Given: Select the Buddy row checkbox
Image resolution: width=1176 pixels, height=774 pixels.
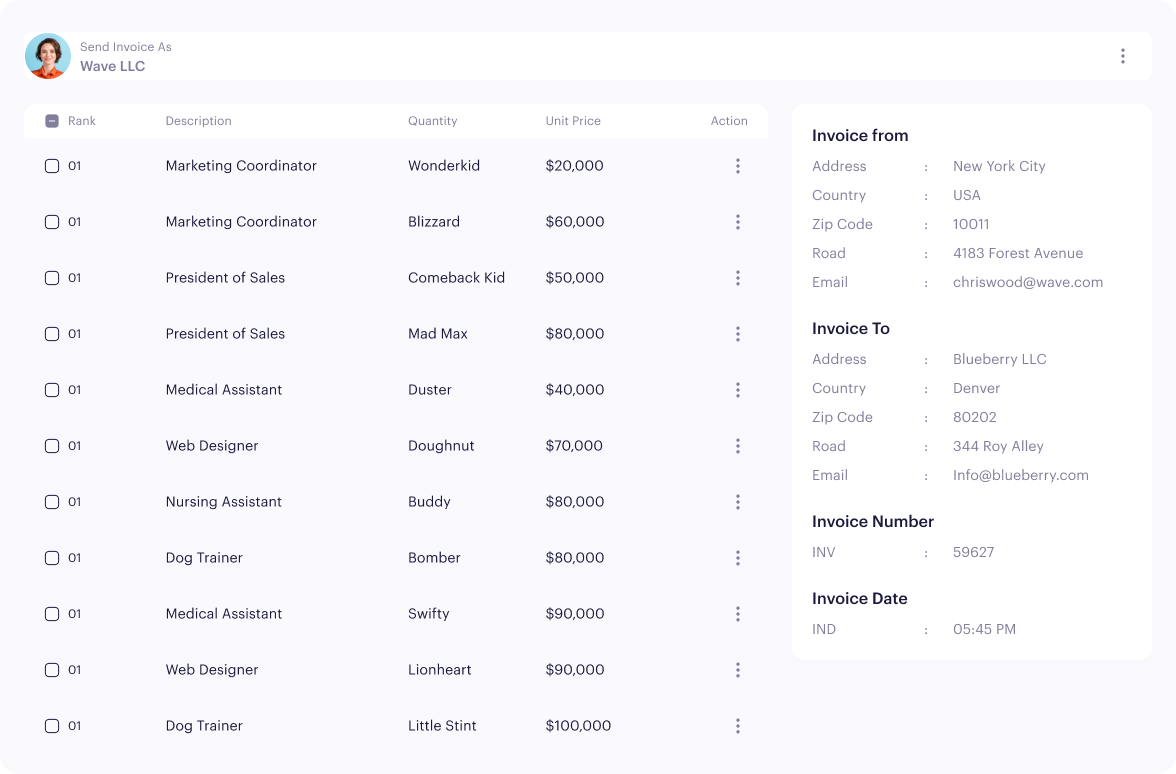Looking at the screenshot, I should [x=52, y=502].
